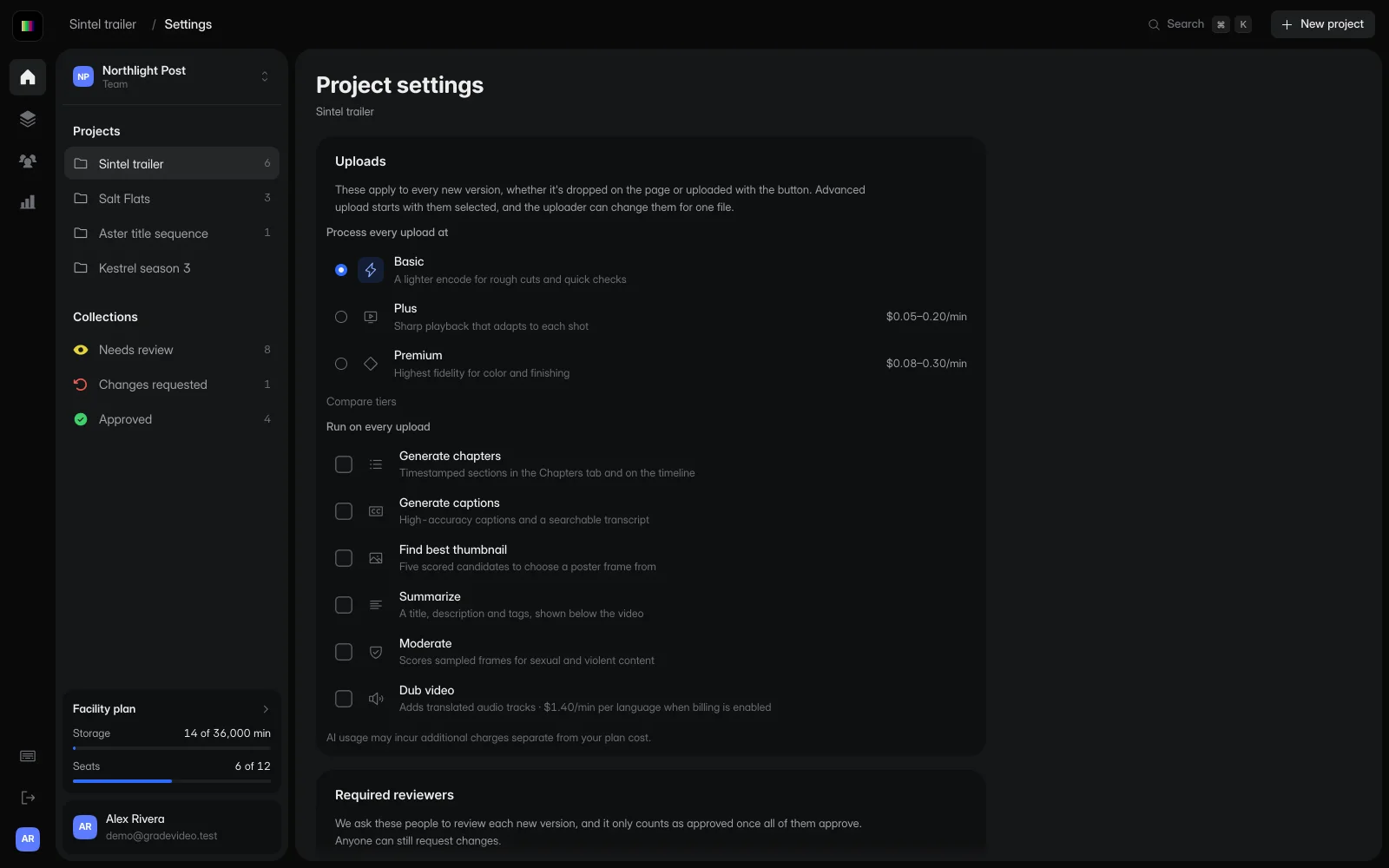The image size is (1389, 868).
Task: Click the Plus tier playback icon
Action: [x=371, y=317]
